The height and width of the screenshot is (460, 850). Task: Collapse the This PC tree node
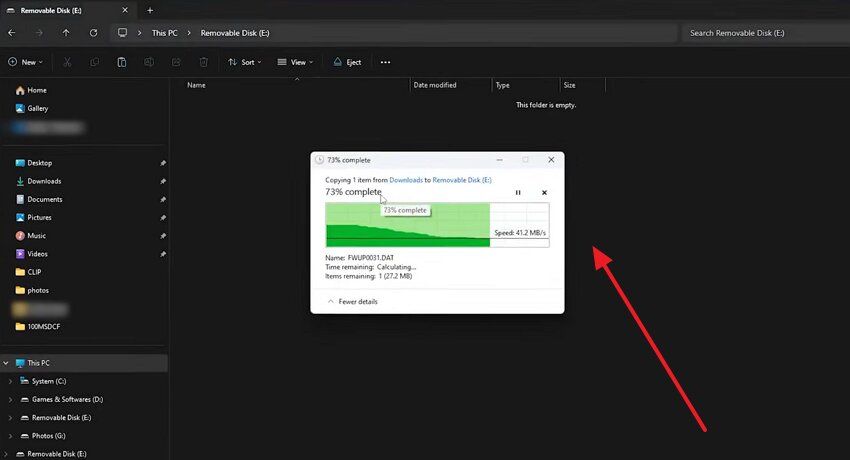(x=6, y=363)
